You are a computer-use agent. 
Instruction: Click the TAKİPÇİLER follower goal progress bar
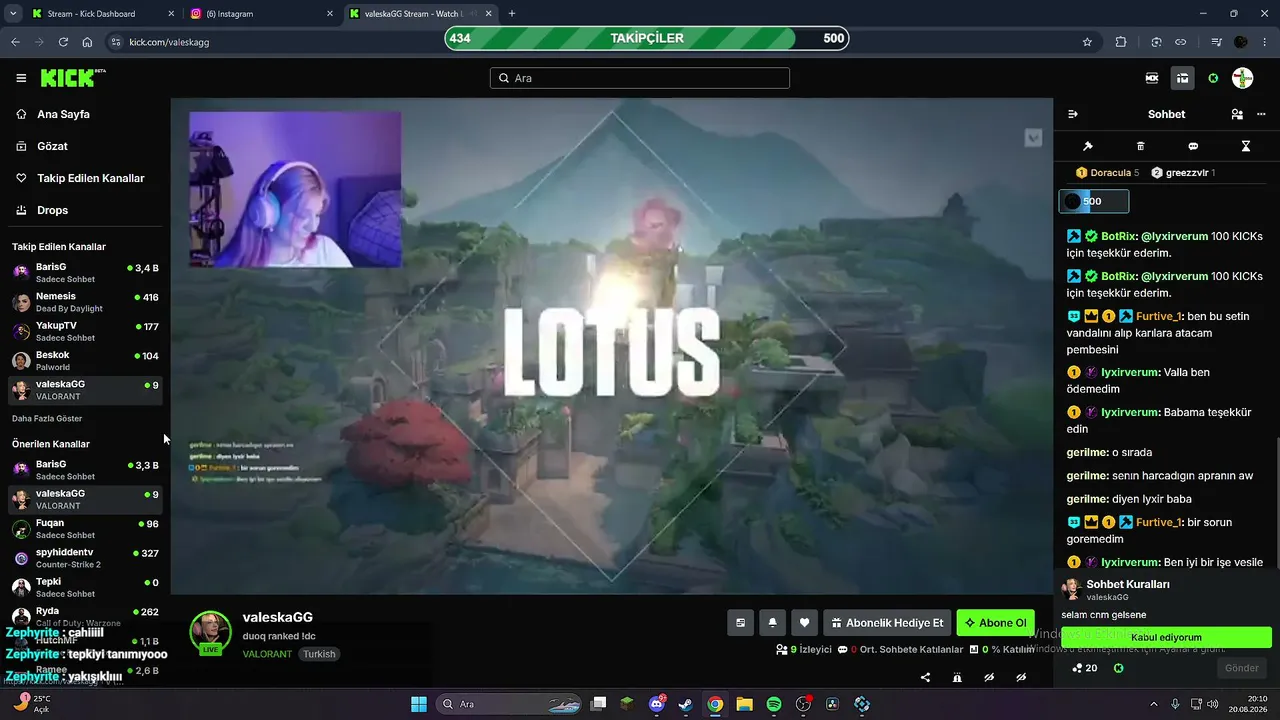pos(647,38)
